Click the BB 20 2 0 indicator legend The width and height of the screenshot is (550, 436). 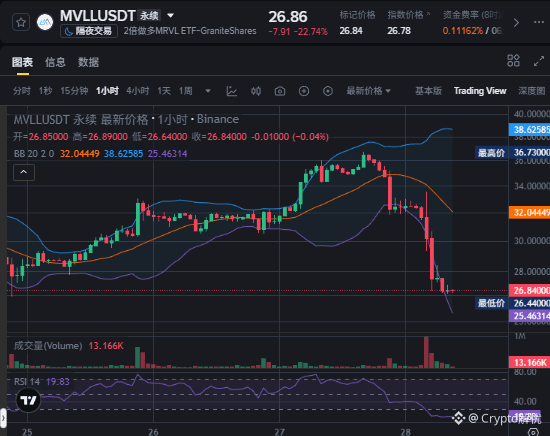(x=34, y=154)
